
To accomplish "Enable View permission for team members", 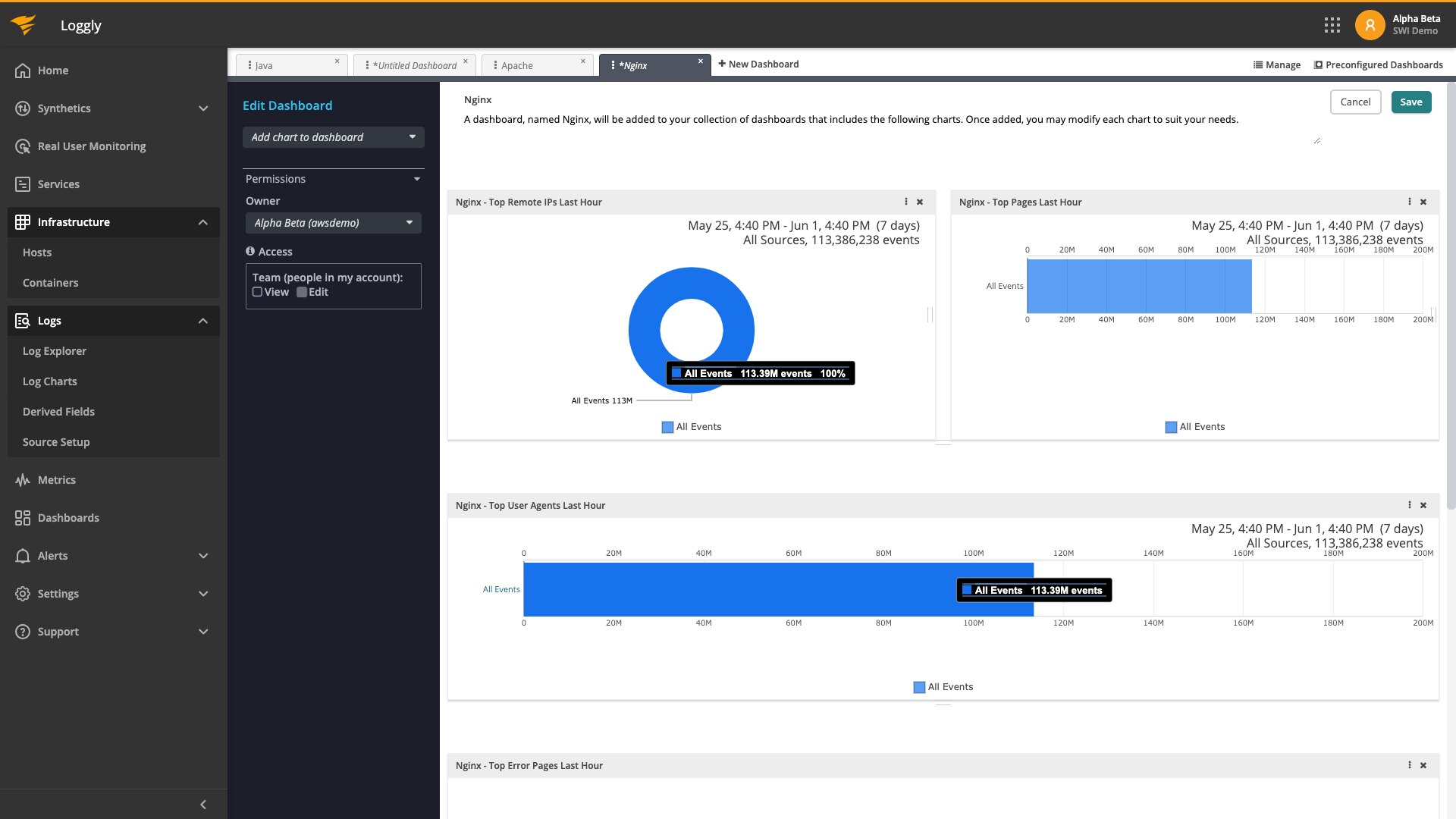I will 257,292.
